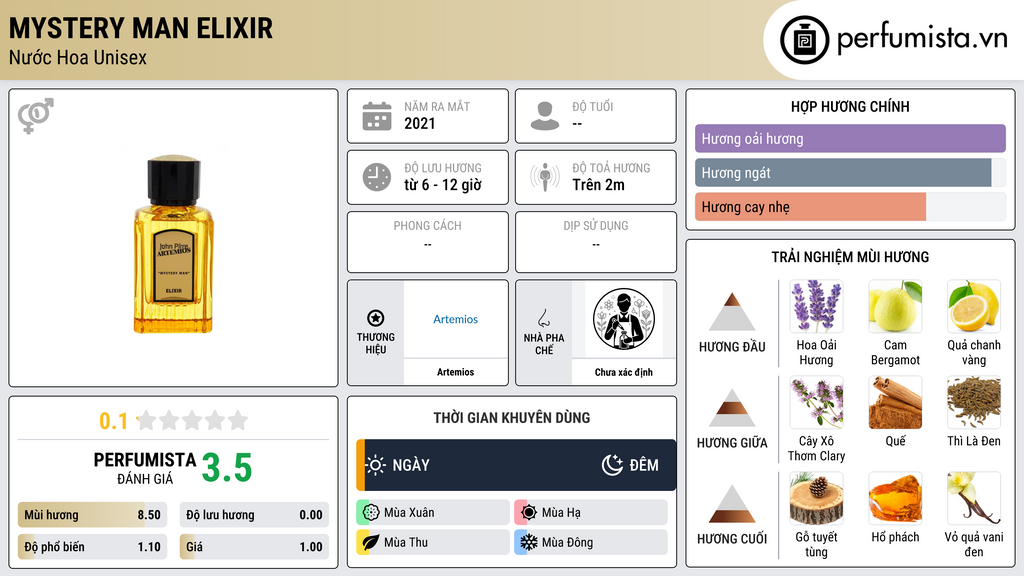
Task: Click the clock icon for longevity
Action: pos(377,177)
